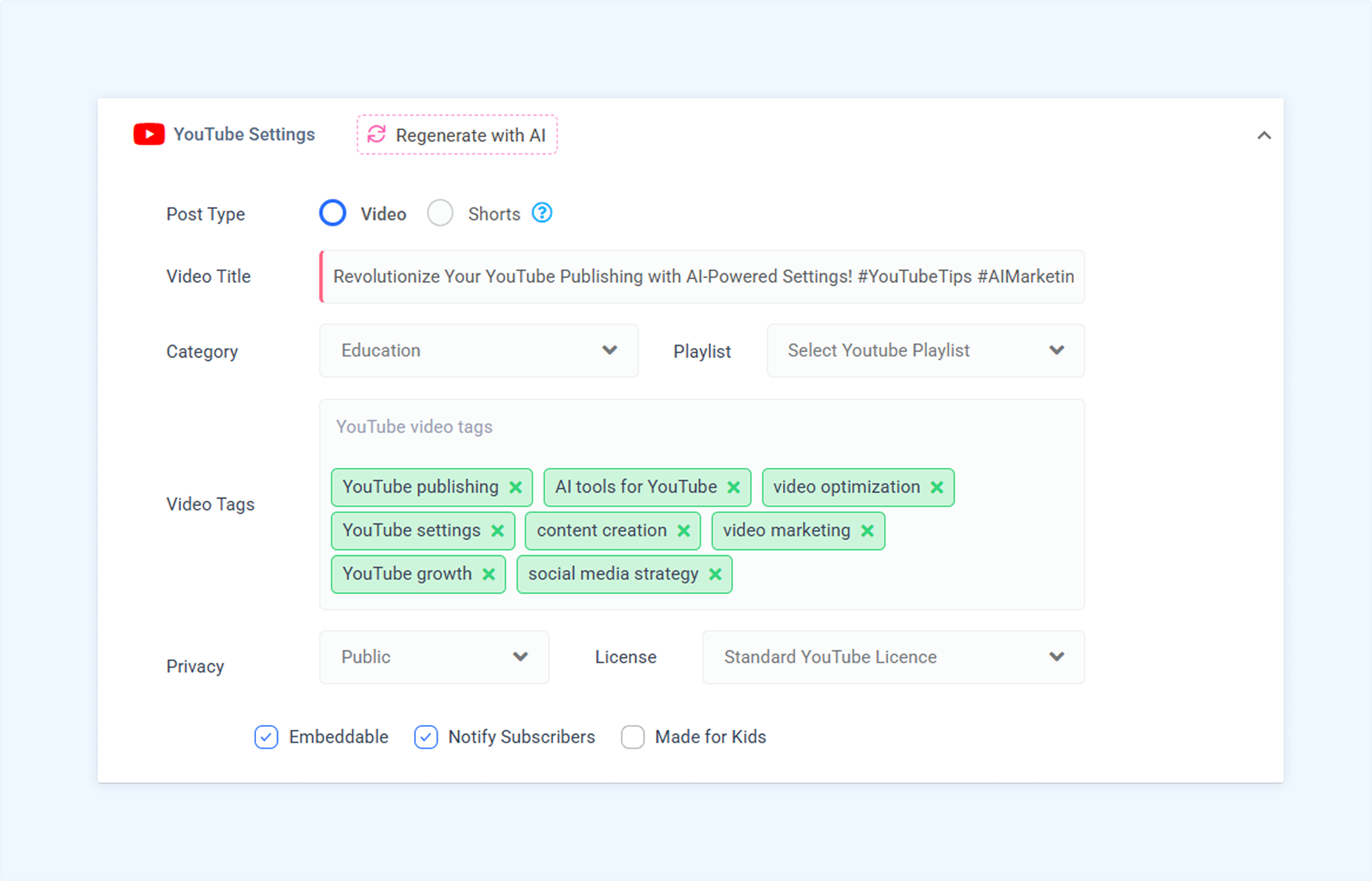The width and height of the screenshot is (1372, 881).
Task: Remove the social media strategy tag
Action: coord(715,574)
